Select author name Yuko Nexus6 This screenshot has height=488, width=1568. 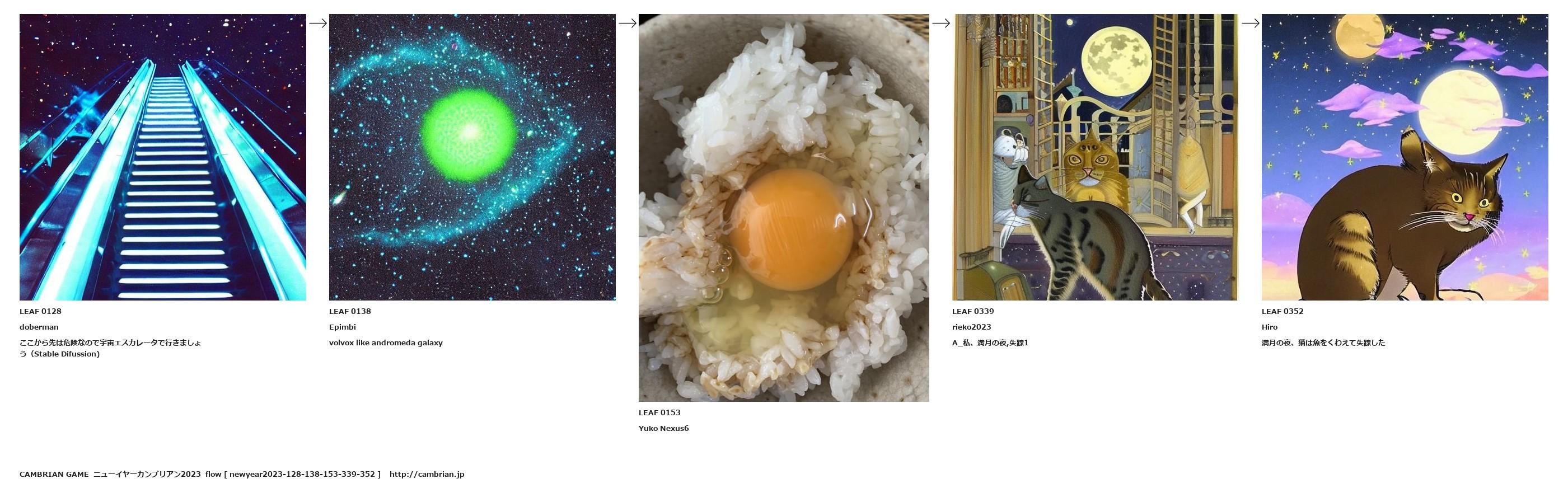point(663,428)
